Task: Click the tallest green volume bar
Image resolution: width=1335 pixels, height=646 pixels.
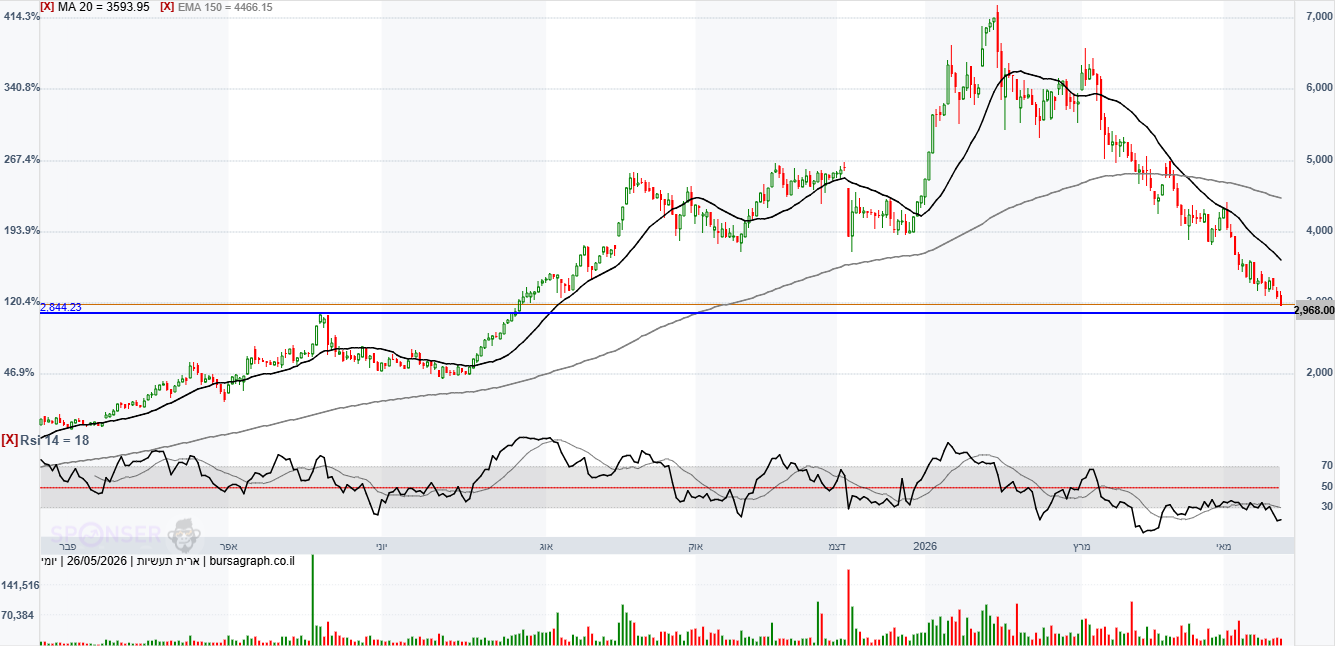Action: point(312,599)
